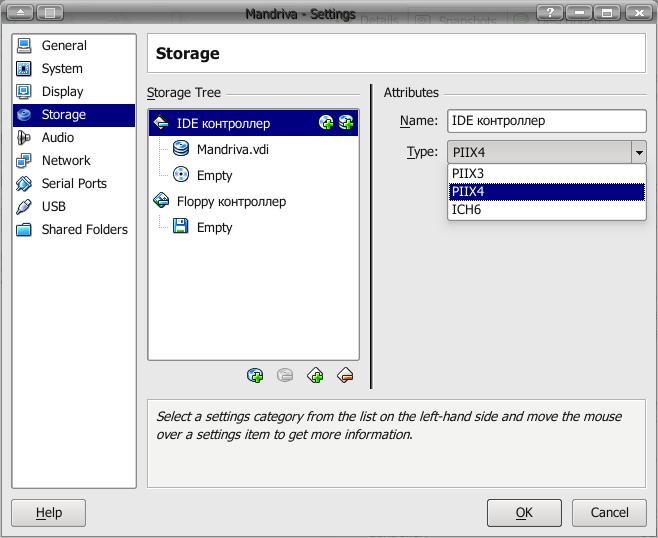The image size is (658, 538).
Task: Collapse the Type combo box arrow
Action: point(639,152)
